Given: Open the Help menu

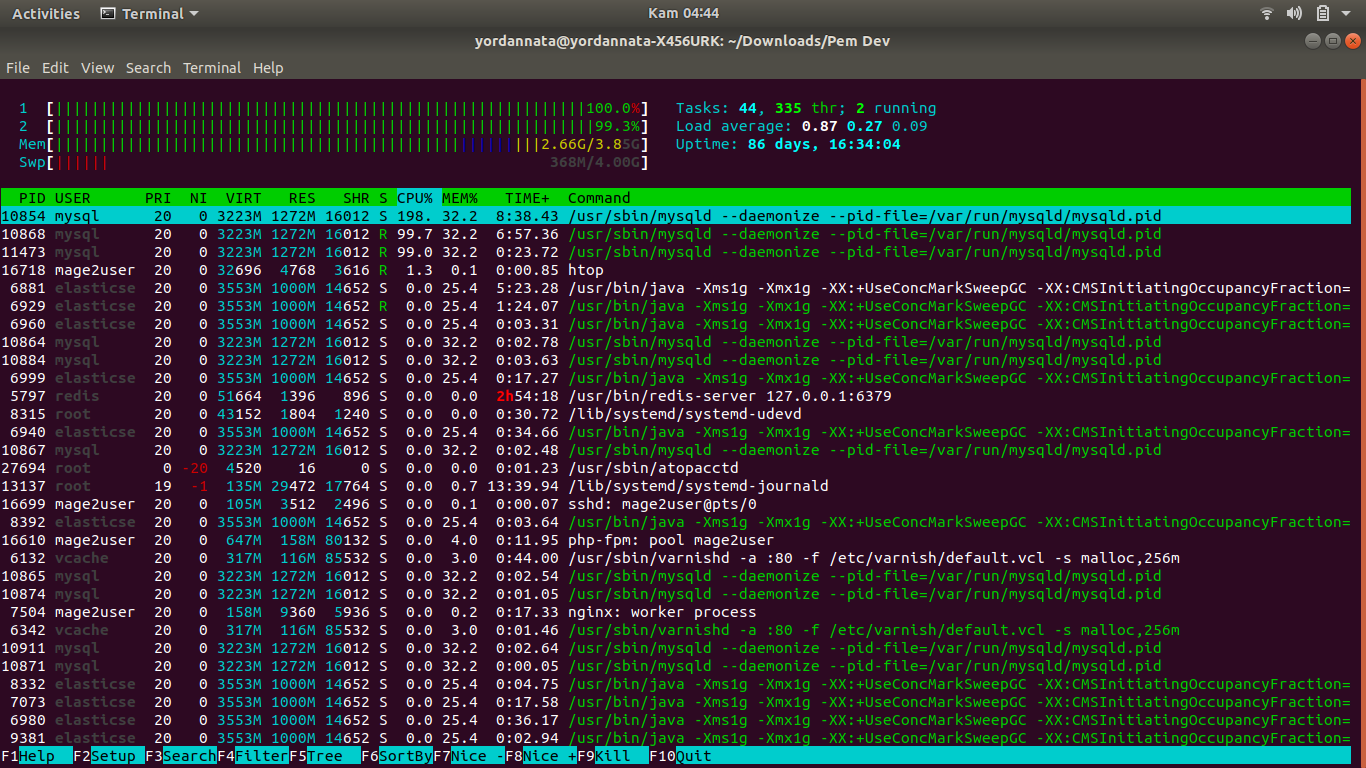Looking at the screenshot, I should (268, 68).
